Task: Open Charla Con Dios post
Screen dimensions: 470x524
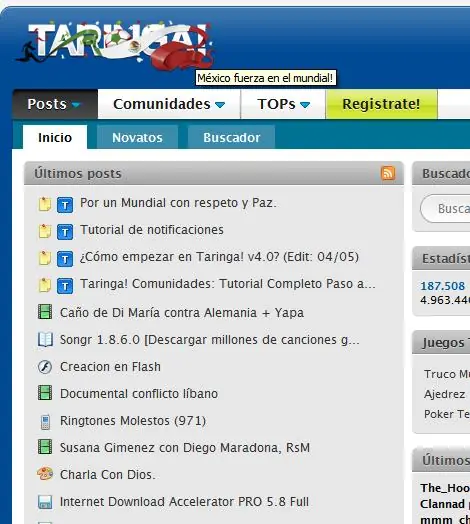Action: (x=108, y=475)
